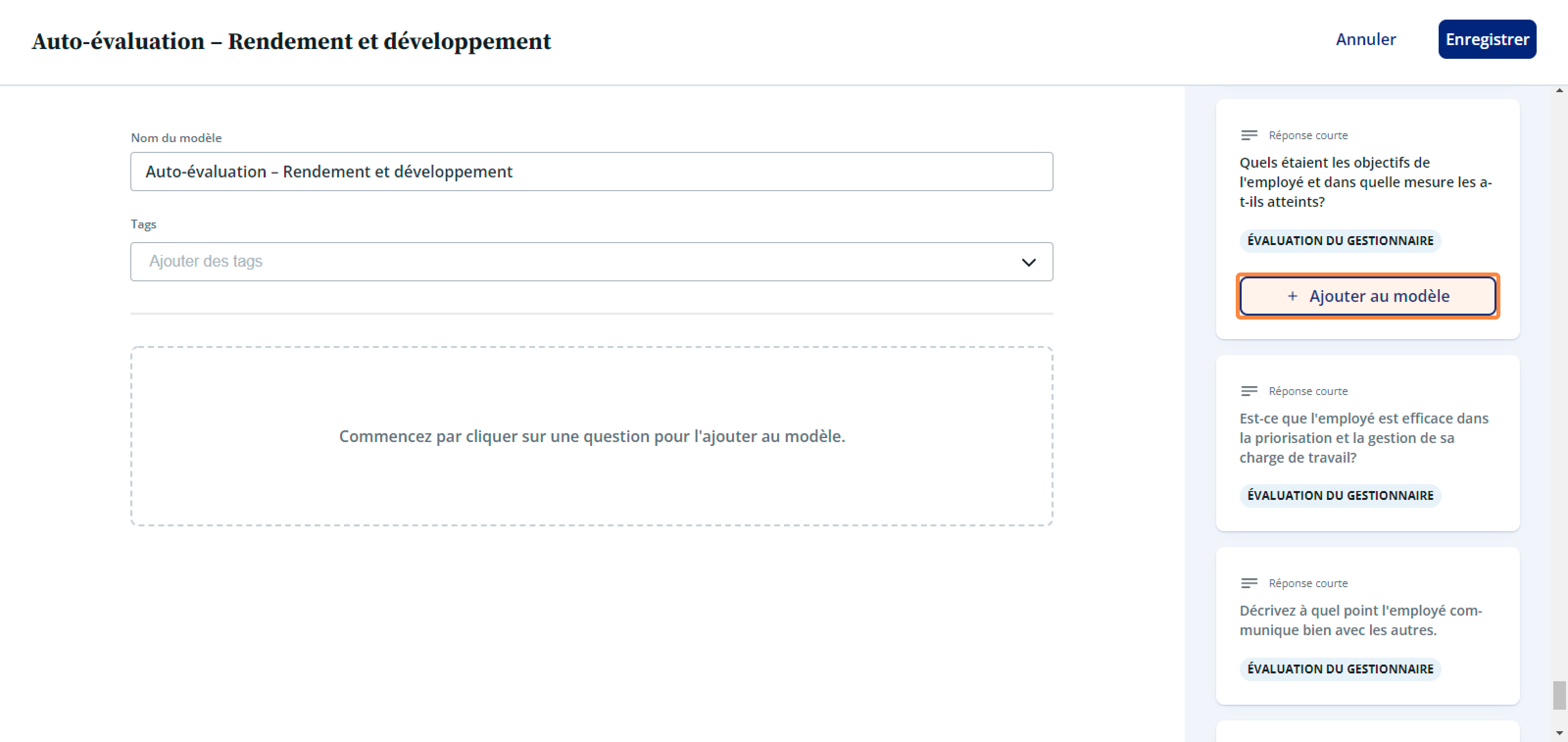Open the Ajouter des tags dropdown
This screenshot has width=1568, height=742.
coord(591,262)
